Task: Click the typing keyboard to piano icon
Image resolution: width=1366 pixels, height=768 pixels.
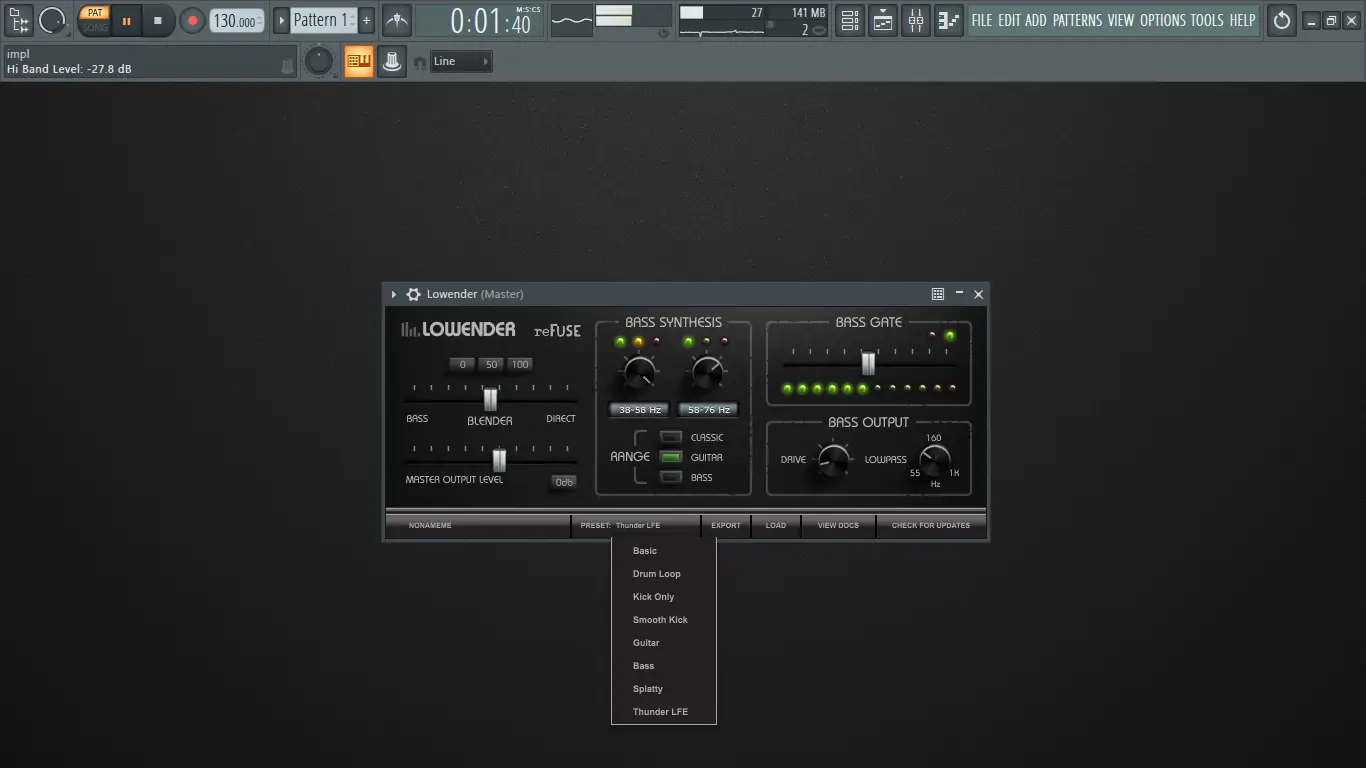Action: click(x=358, y=62)
